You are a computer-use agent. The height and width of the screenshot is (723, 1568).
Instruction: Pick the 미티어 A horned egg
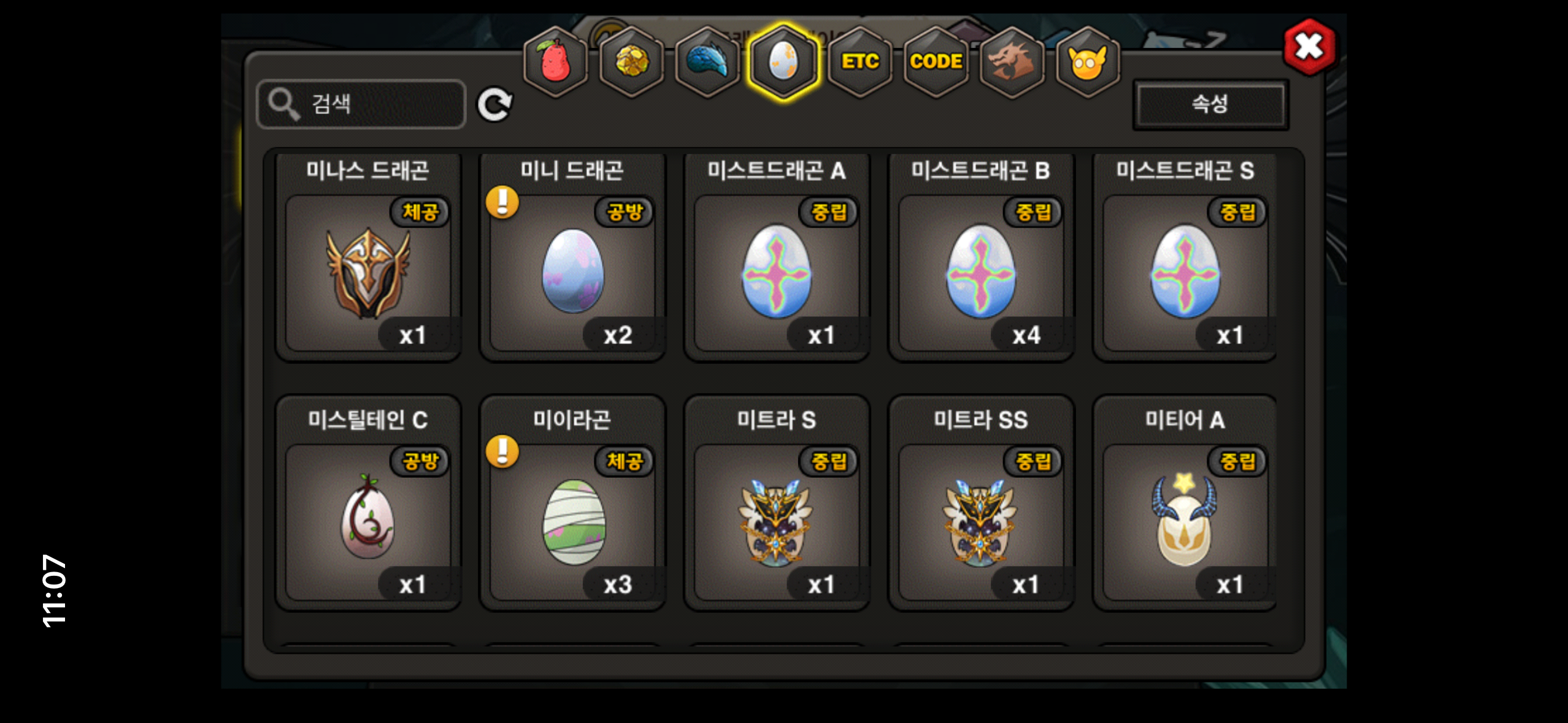[1185, 503]
